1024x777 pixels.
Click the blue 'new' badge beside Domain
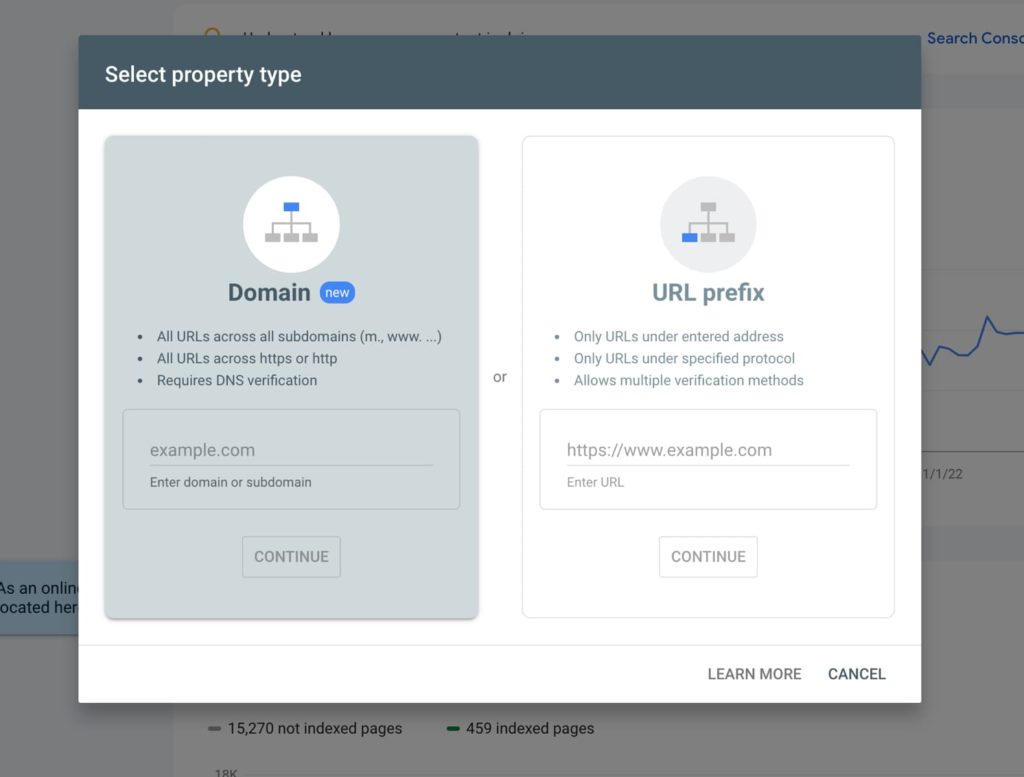337,293
